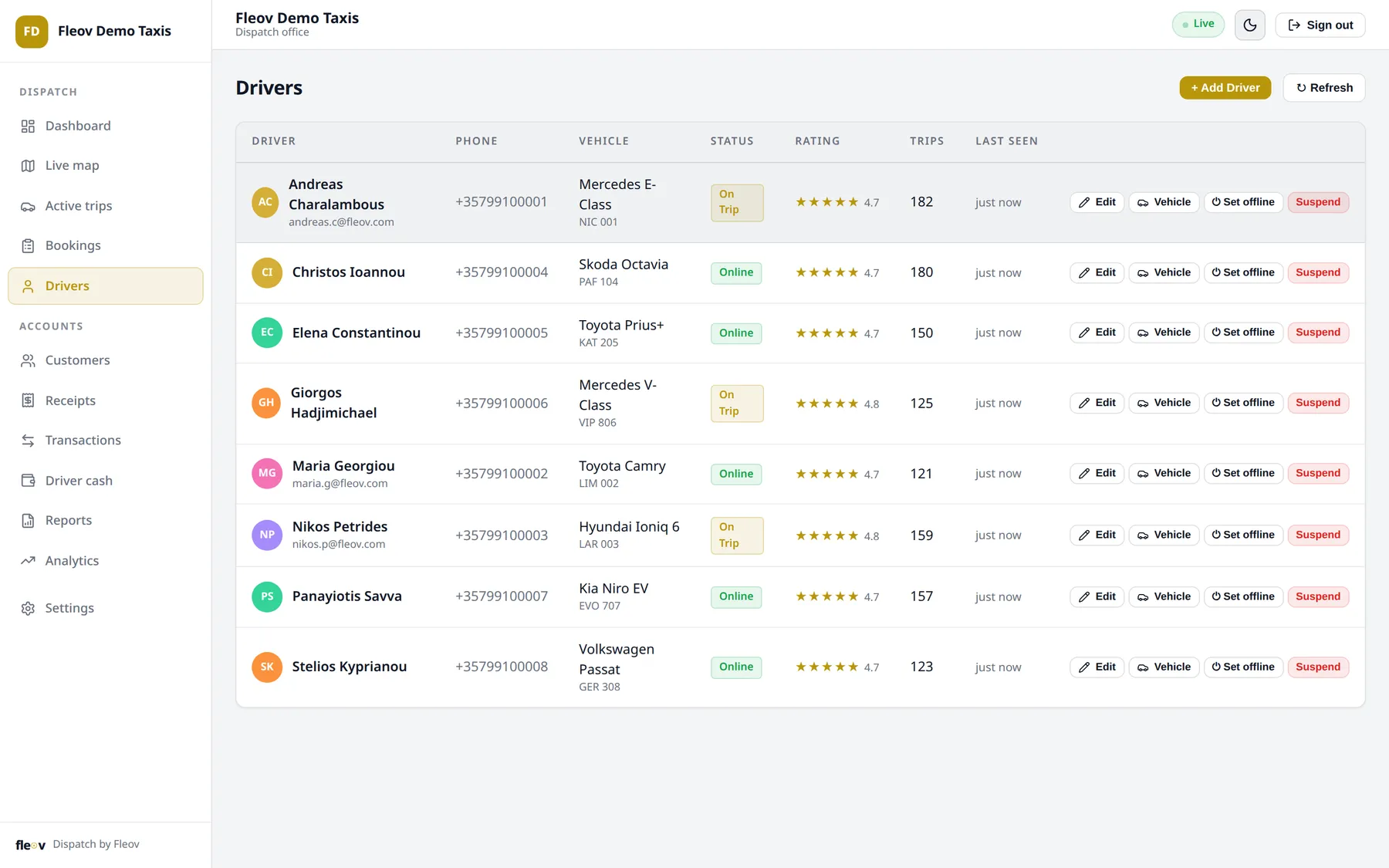Screen dimensions: 1389x868
Task: Open Settings from sidebar
Action: point(106,608)
